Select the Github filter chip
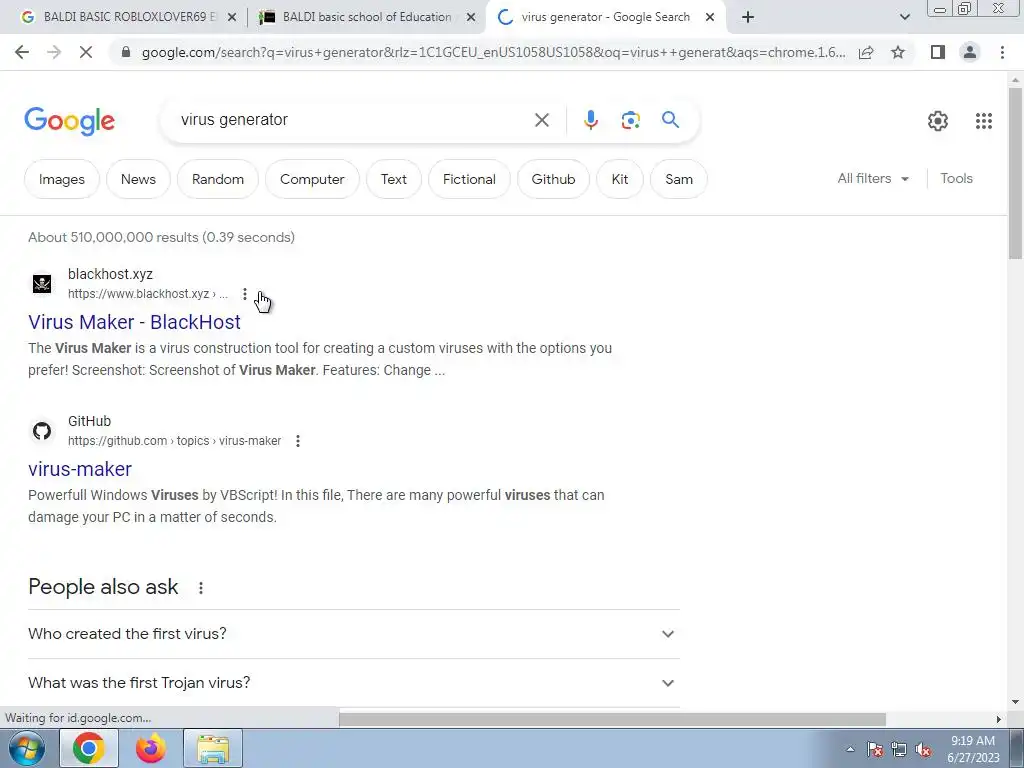The image size is (1024, 768). (553, 180)
